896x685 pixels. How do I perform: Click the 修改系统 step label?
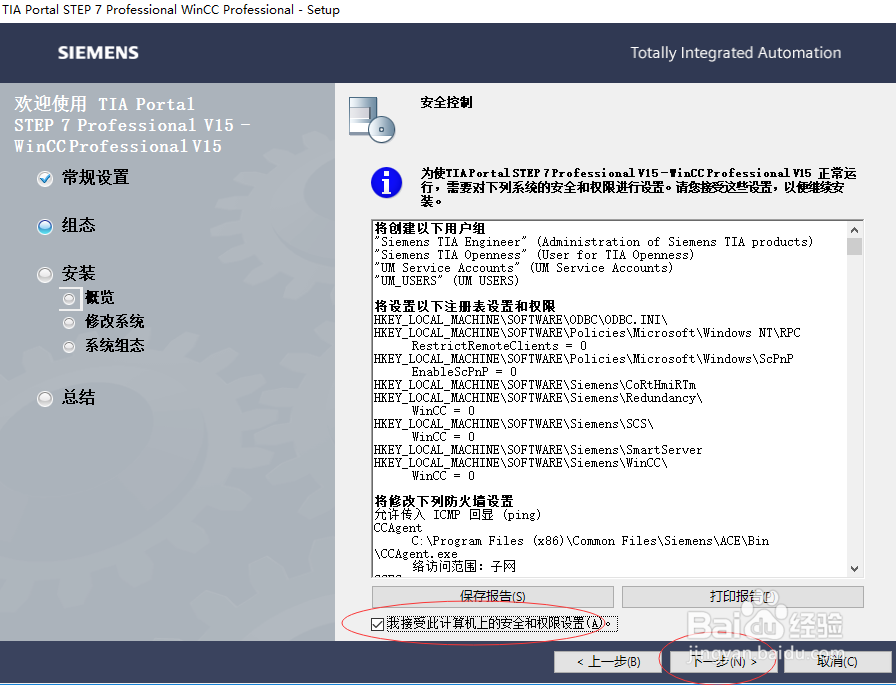coord(114,322)
